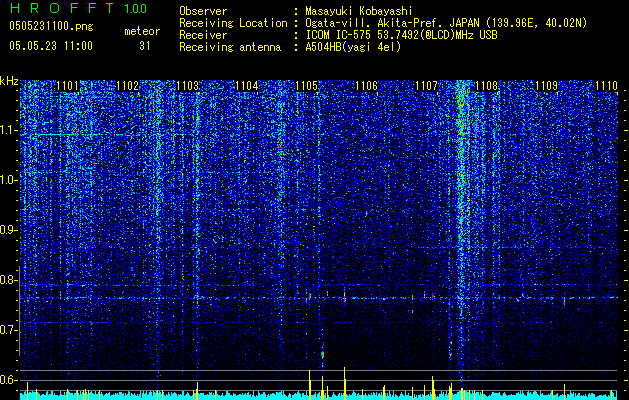Viewport: 629px width, 400px height.
Task: Click the Receiving Location field label
Action: [233, 23]
